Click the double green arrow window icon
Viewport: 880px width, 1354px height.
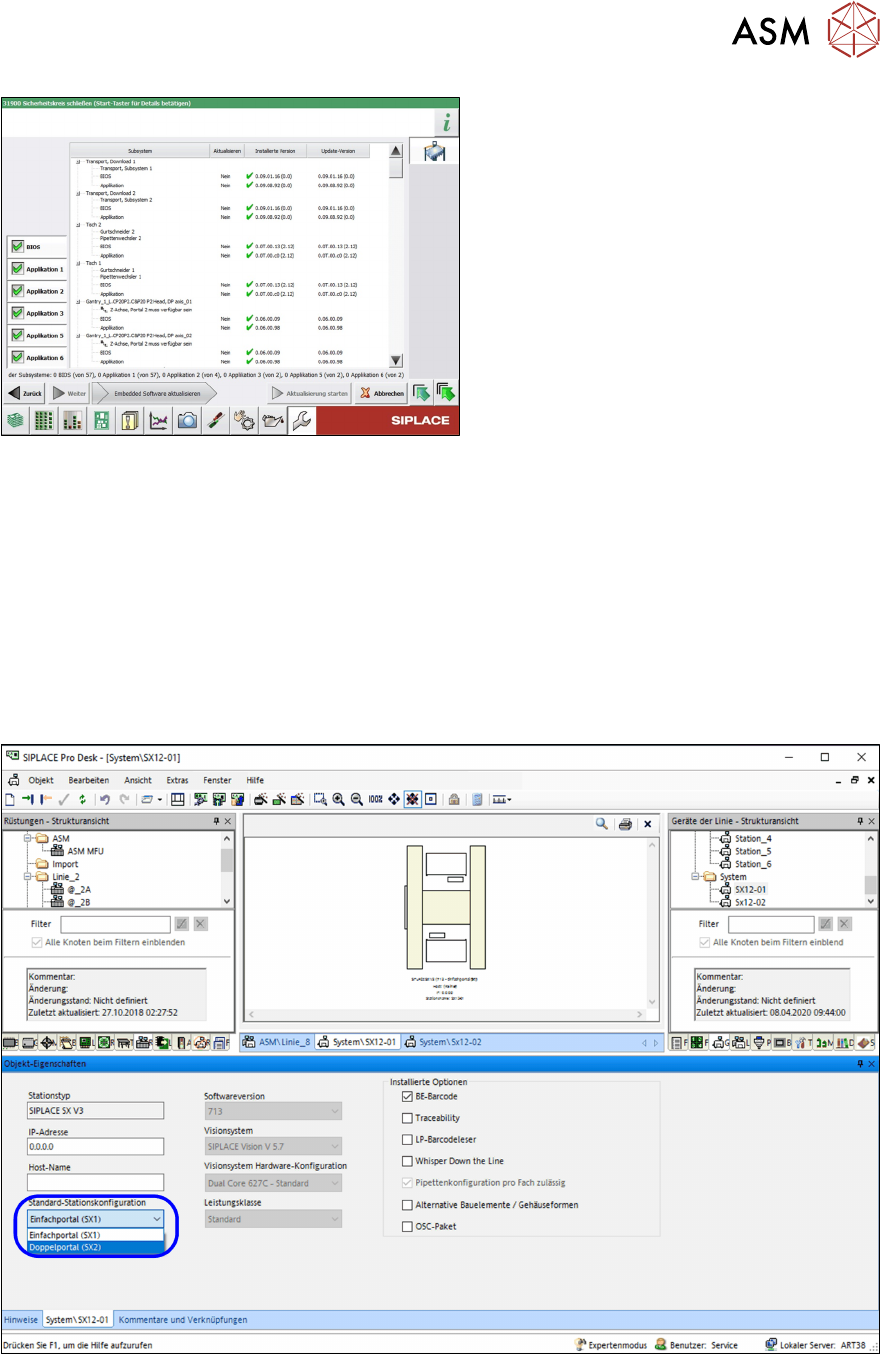click(x=446, y=393)
